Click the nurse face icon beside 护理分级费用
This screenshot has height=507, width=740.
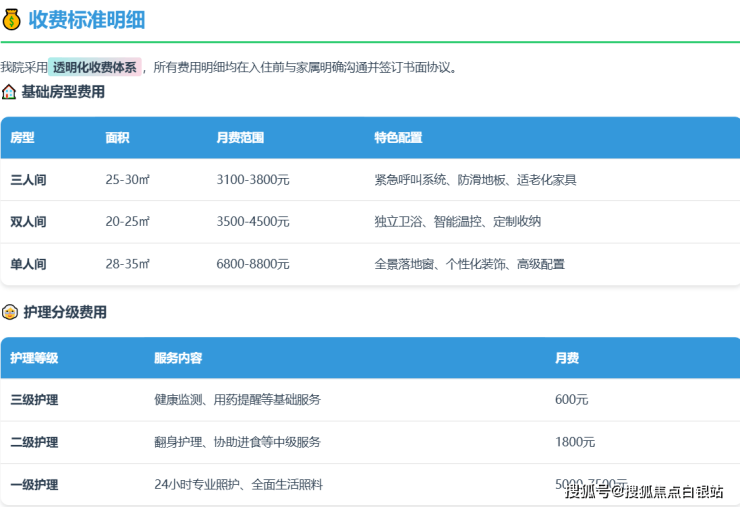coord(10,312)
